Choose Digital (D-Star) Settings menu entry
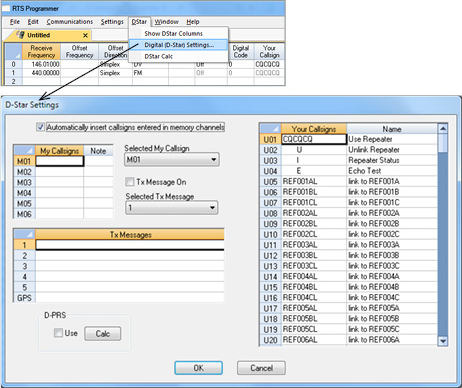The image size is (462, 388). (179, 45)
